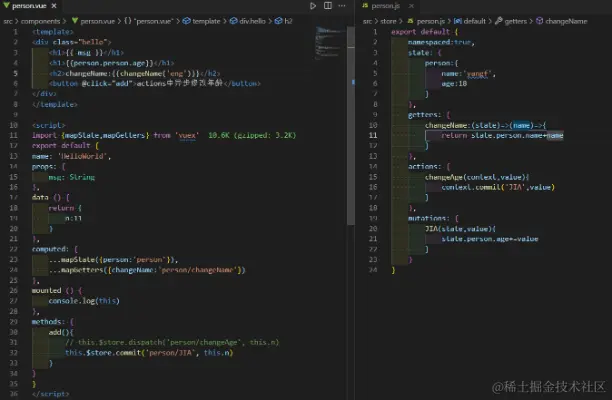
Task: Click the JS icon on person.js tab
Action: click(365, 5)
